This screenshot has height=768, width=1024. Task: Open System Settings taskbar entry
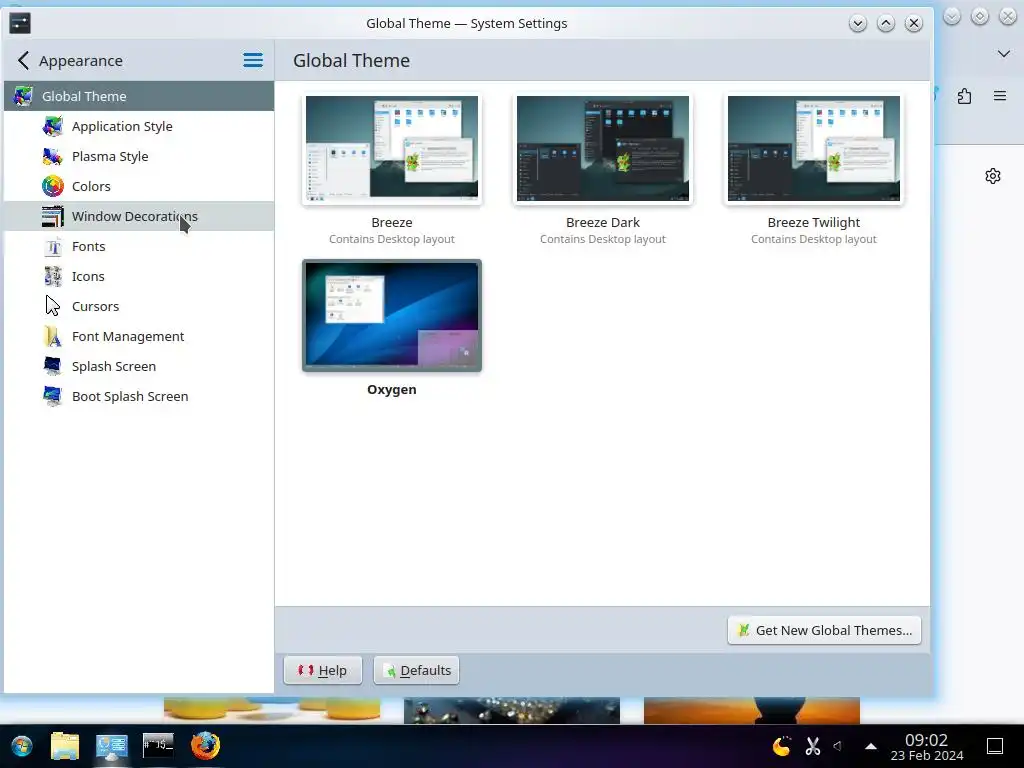point(112,746)
